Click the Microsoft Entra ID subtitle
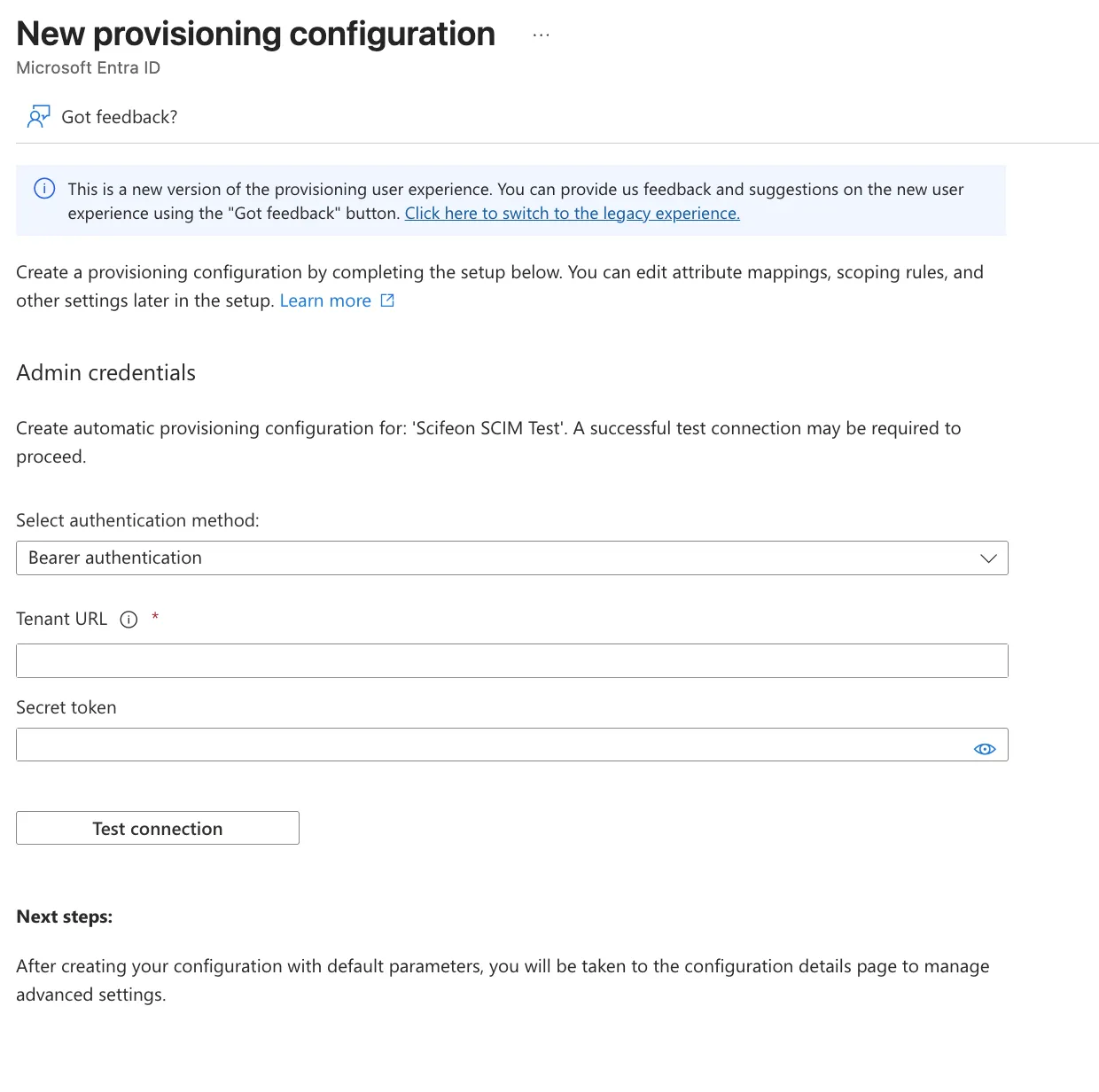 tap(88, 67)
